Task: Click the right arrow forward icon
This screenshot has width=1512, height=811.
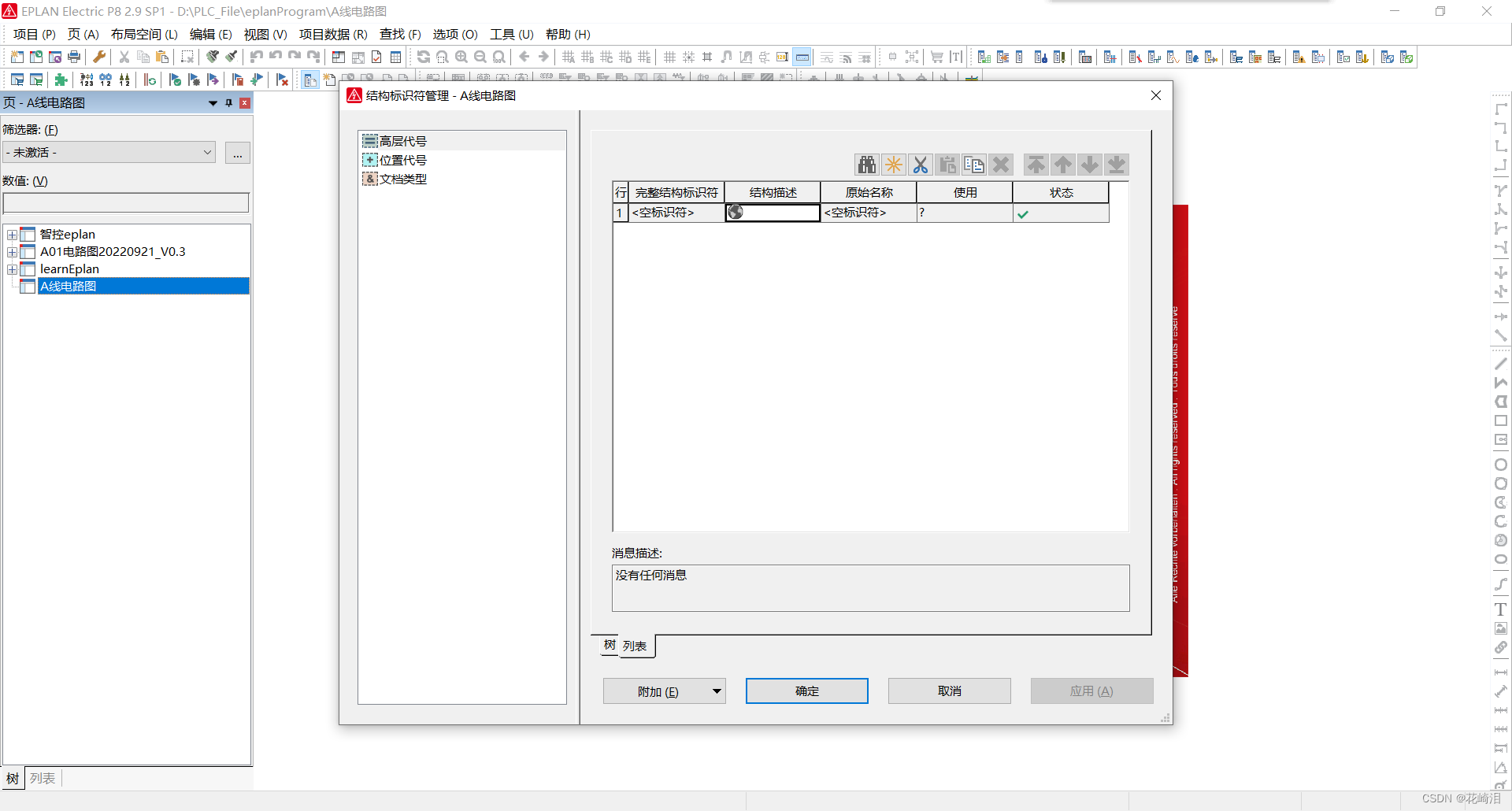Action: 543,57
